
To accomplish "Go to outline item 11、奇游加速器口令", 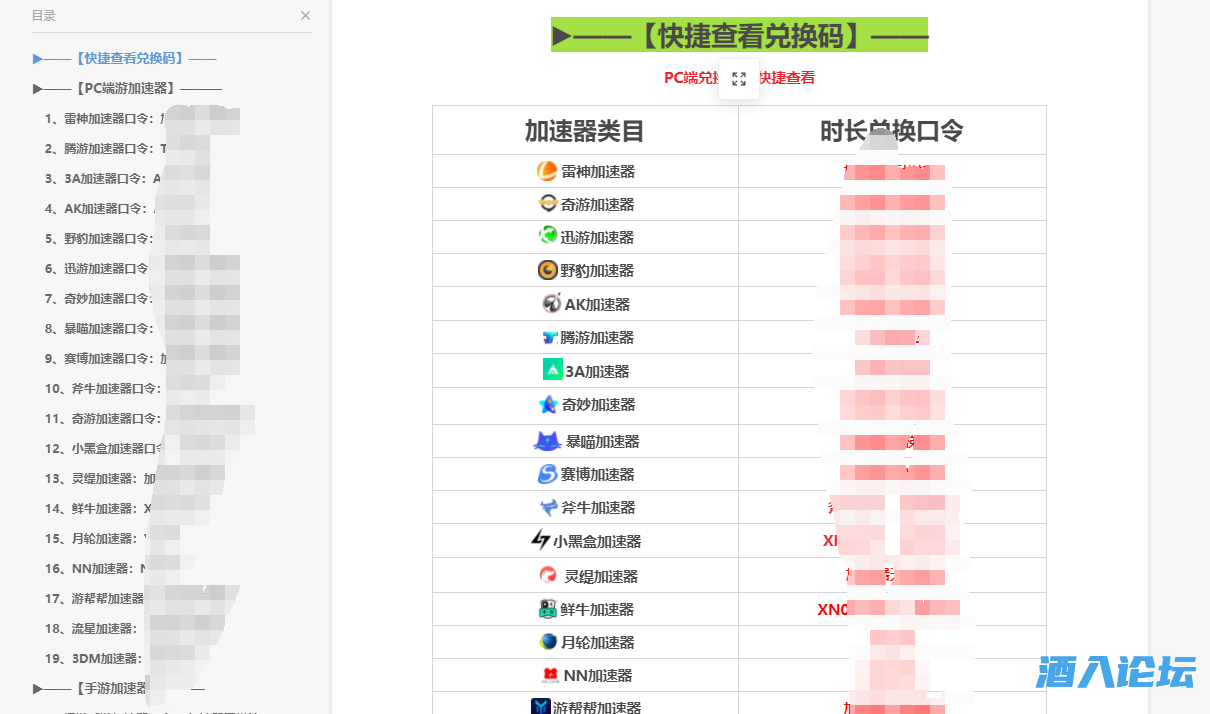I will click(x=103, y=418).
